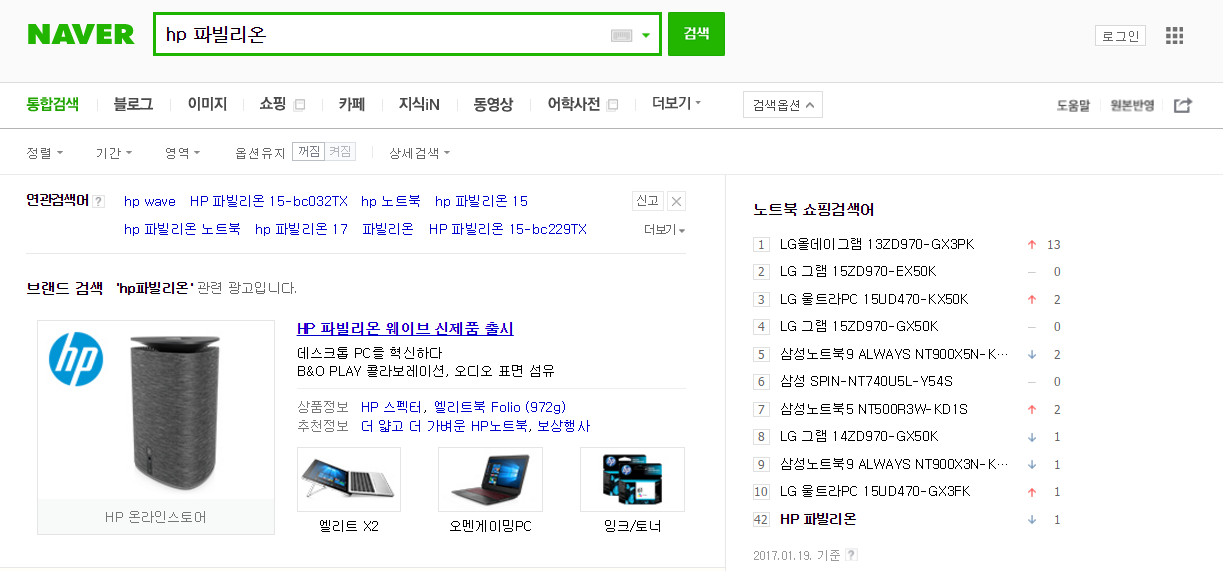Click the 도움말 help link
This screenshot has height=571, width=1223.
1073,105
